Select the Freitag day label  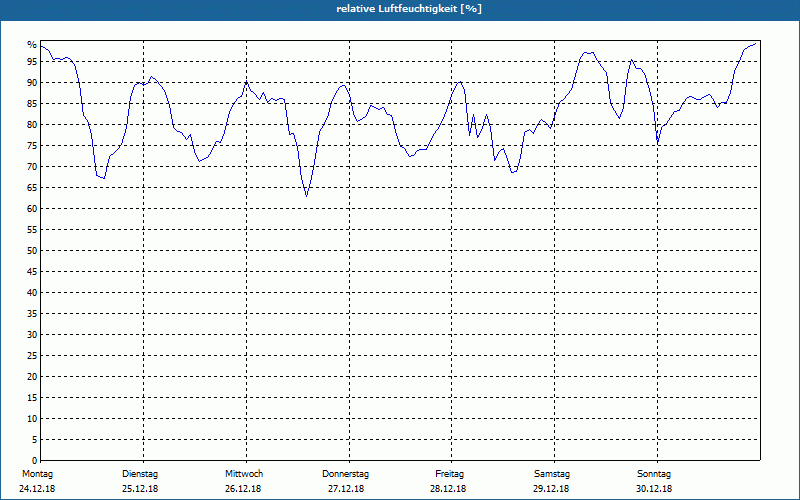click(449, 474)
